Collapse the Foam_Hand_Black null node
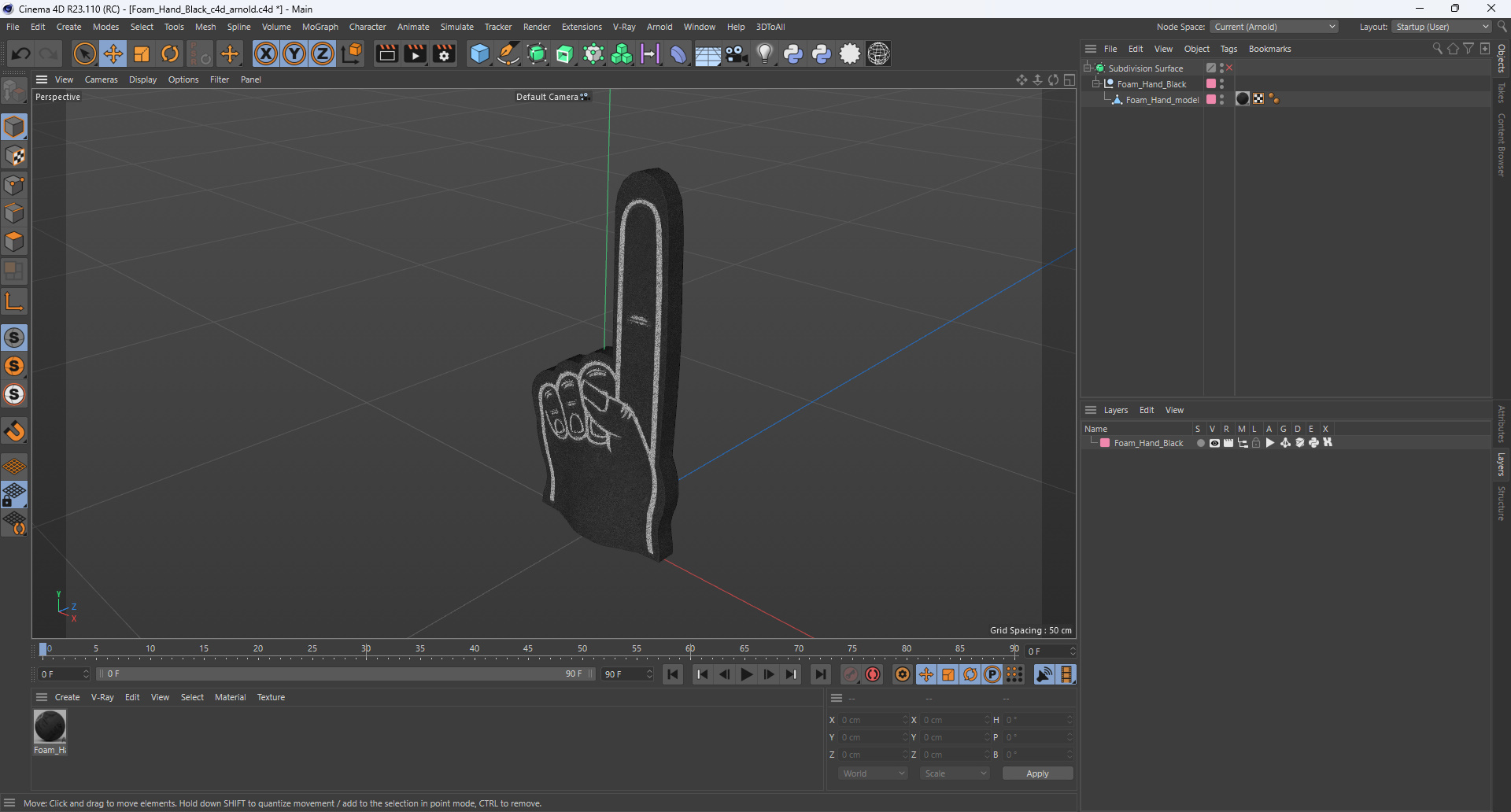Image resolution: width=1511 pixels, height=812 pixels. pos(1095,84)
